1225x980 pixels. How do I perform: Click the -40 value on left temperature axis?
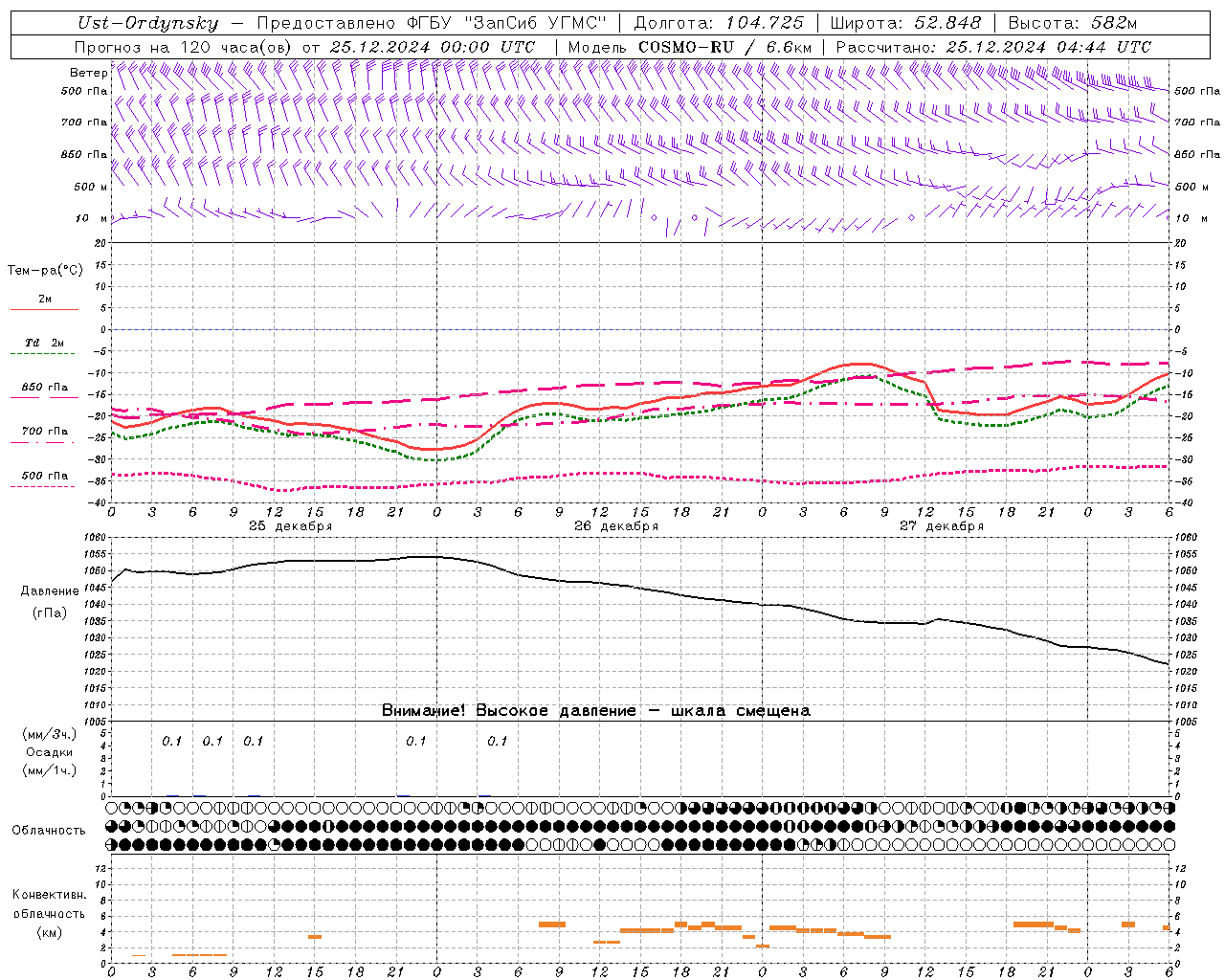coord(99,503)
